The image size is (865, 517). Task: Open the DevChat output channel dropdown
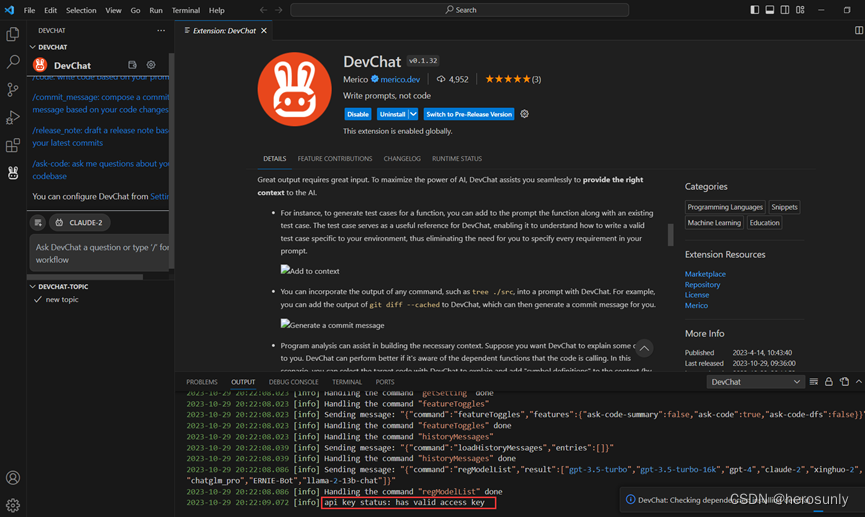pos(755,382)
